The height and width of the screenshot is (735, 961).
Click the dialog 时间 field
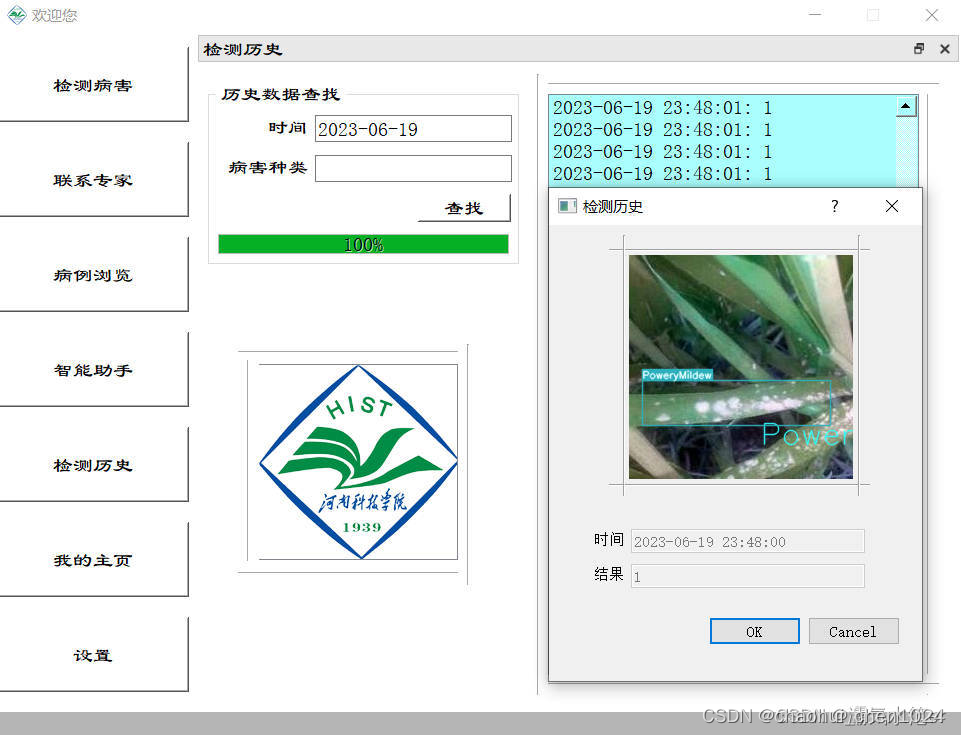click(x=748, y=541)
